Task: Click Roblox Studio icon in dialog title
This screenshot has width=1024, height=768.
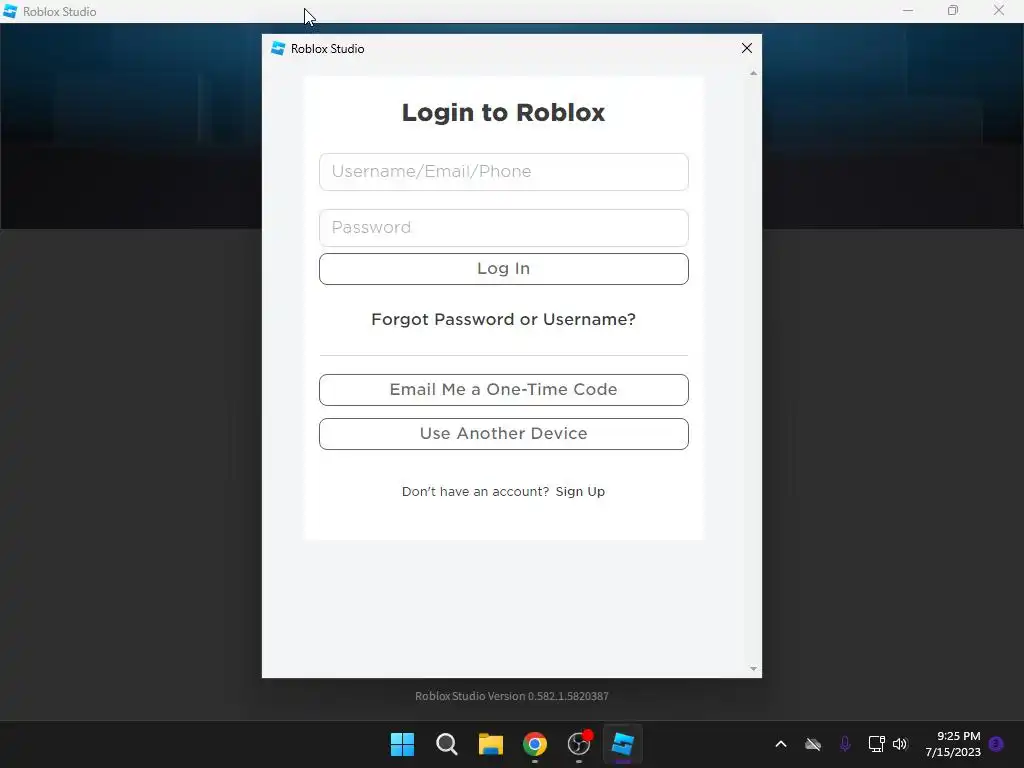Action: tap(278, 48)
